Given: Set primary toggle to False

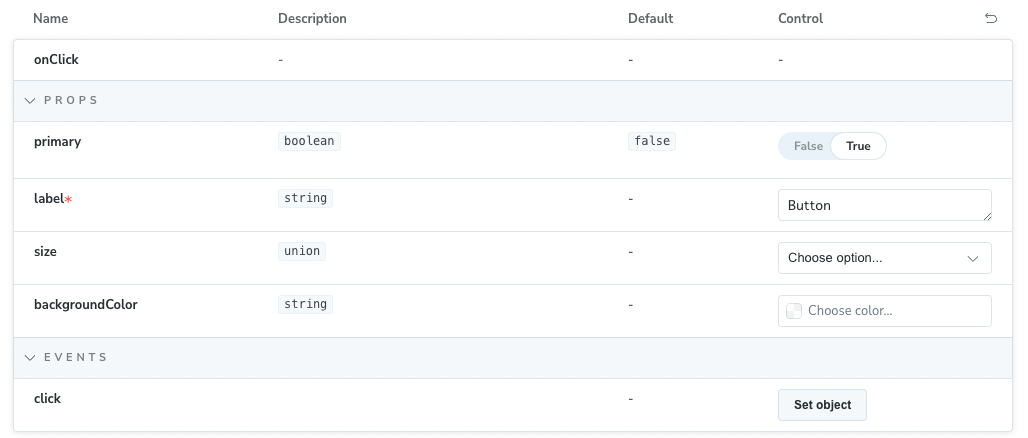Looking at the screenshot, I should 808,146.
